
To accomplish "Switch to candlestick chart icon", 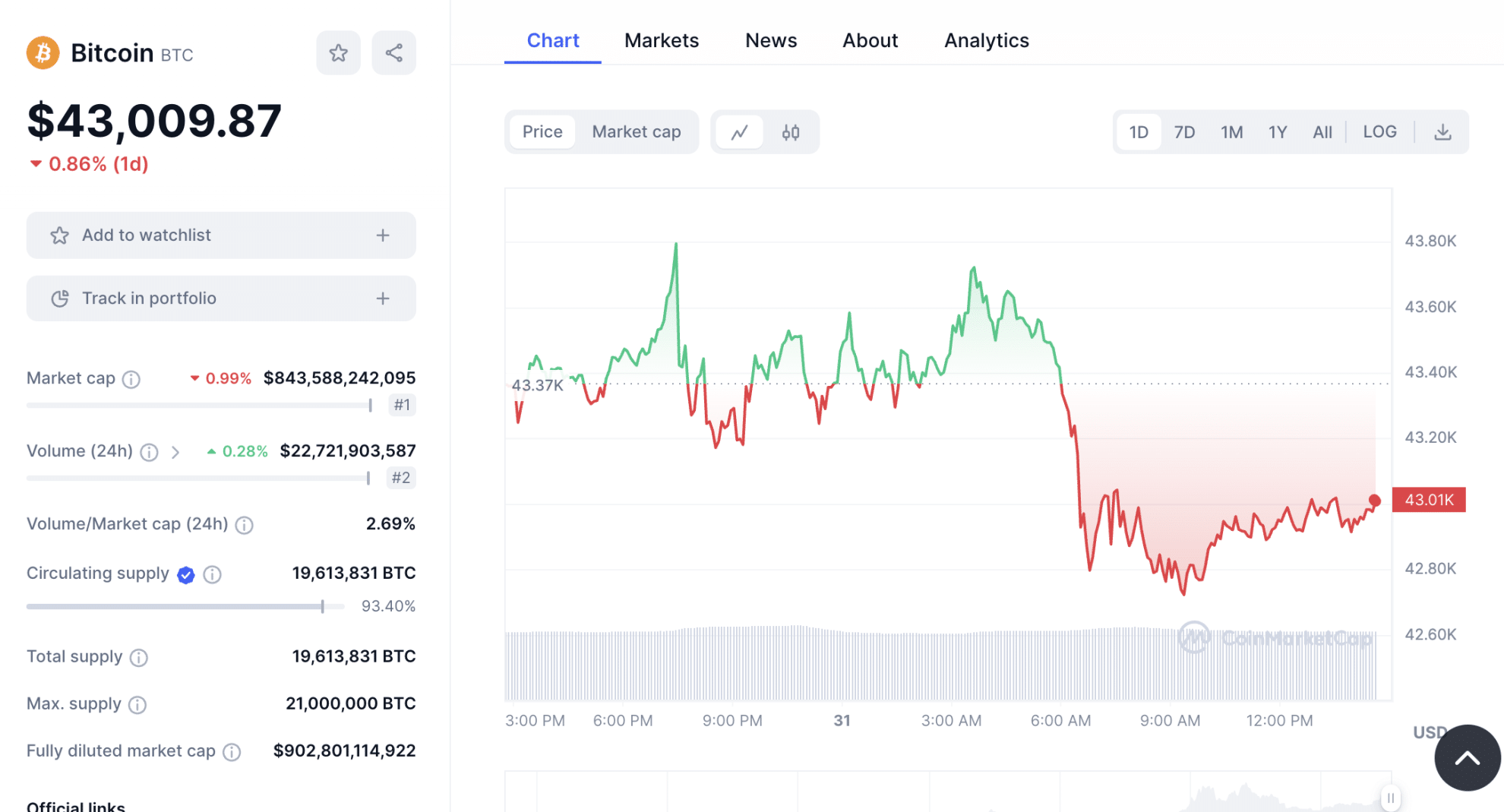I will pyautogui.click(x=791, y=132).
